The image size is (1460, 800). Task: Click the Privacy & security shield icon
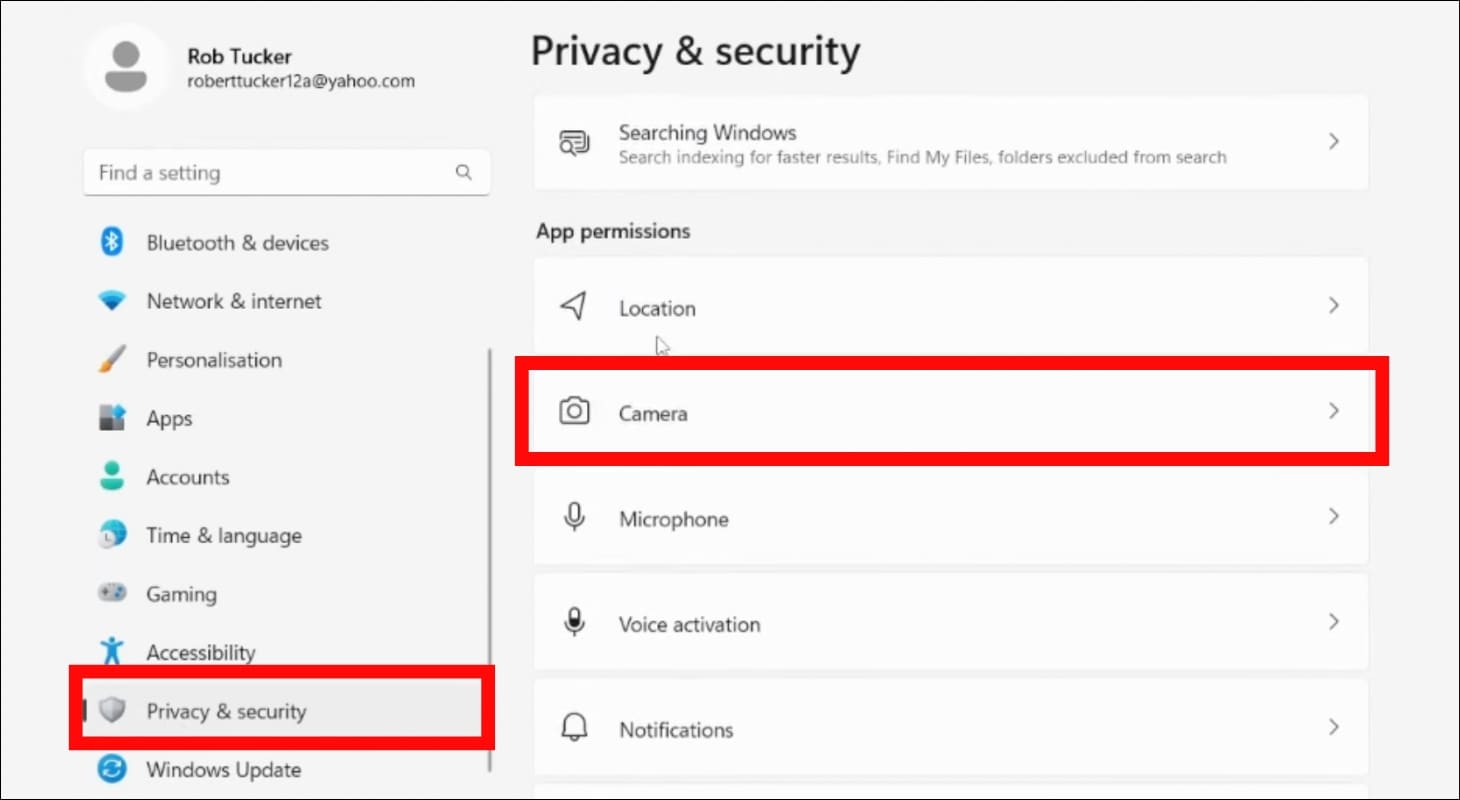coord(112,711)
